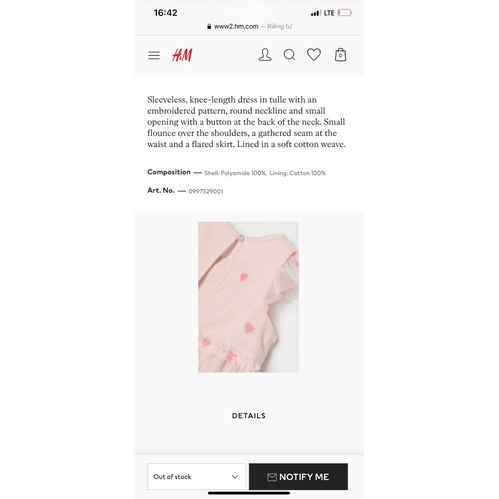Open the DETAILS section
The width and height of the screenshot is (499, 499).
click(x=249, y=416)
